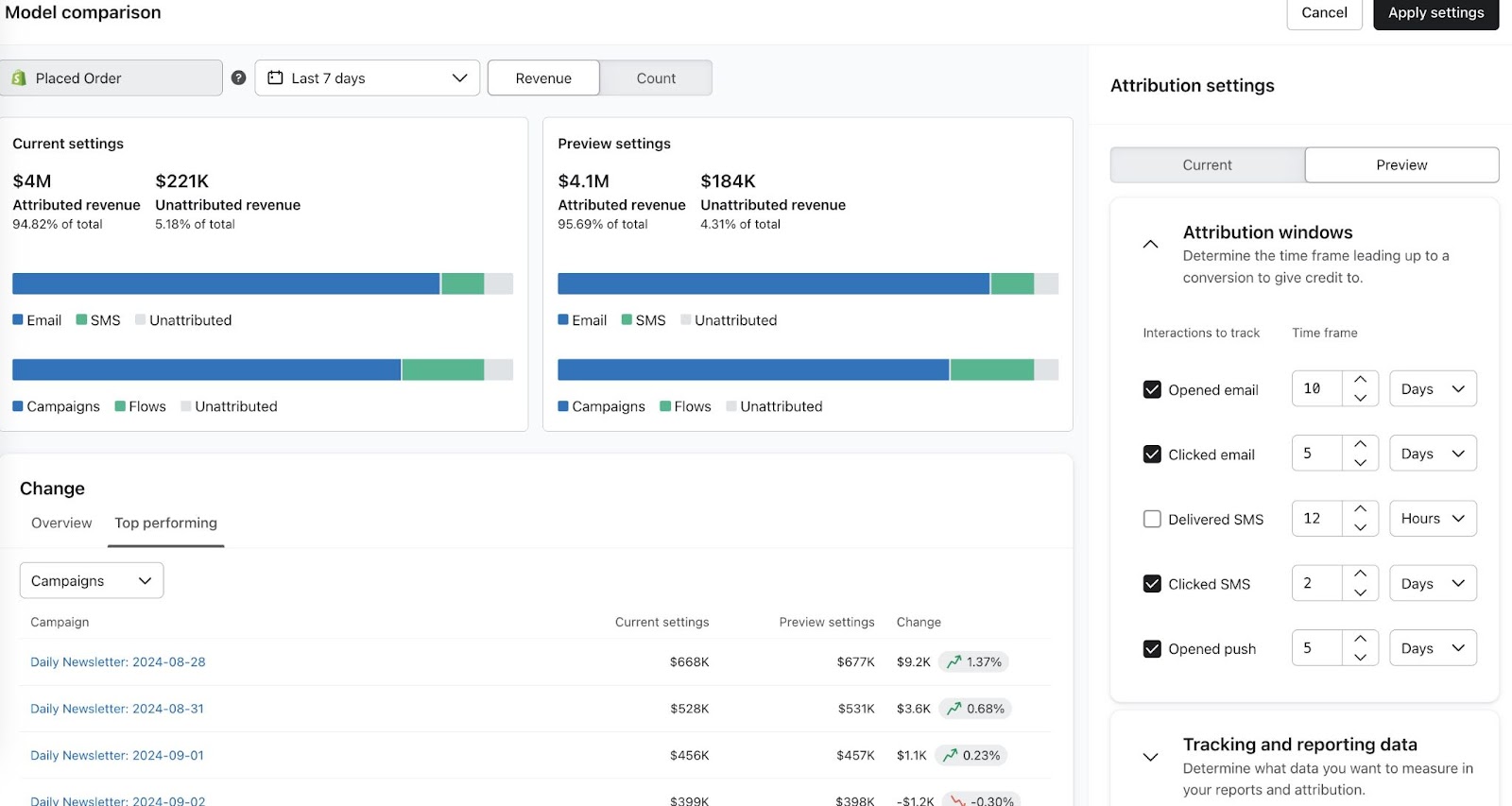This screenshot has height=806, width=1512.
Task: Open the Campaigns filter dropdown
Action: click(x=92, y=580)
